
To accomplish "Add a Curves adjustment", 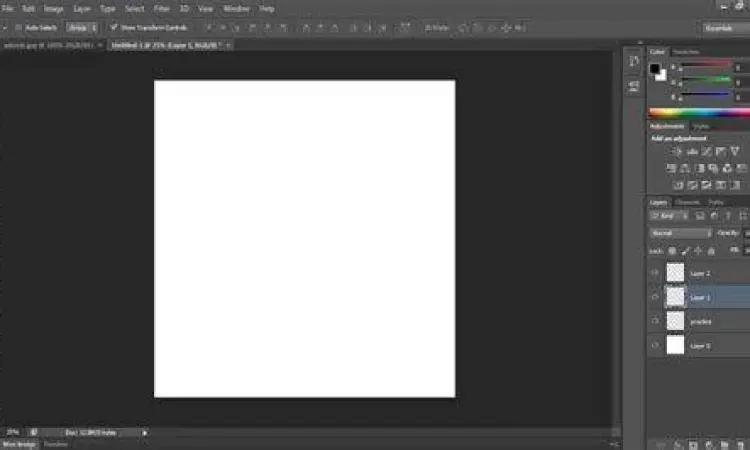I will click(x=705, y=151).
